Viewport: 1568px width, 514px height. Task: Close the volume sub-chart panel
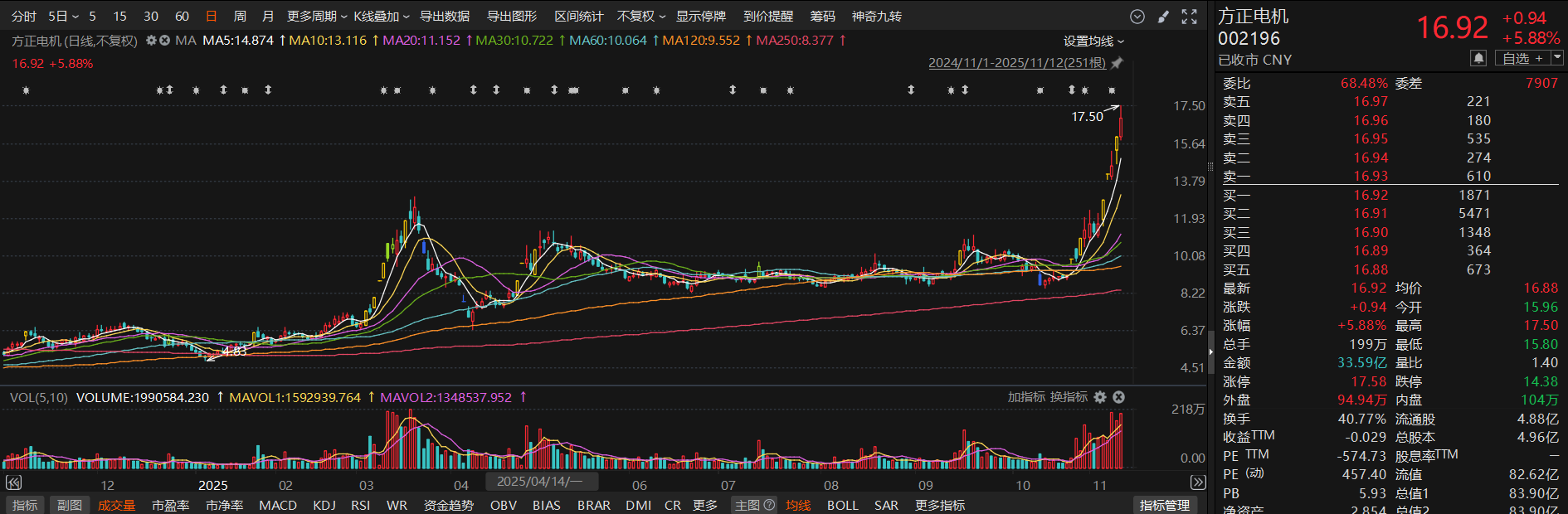(1118, 397)
